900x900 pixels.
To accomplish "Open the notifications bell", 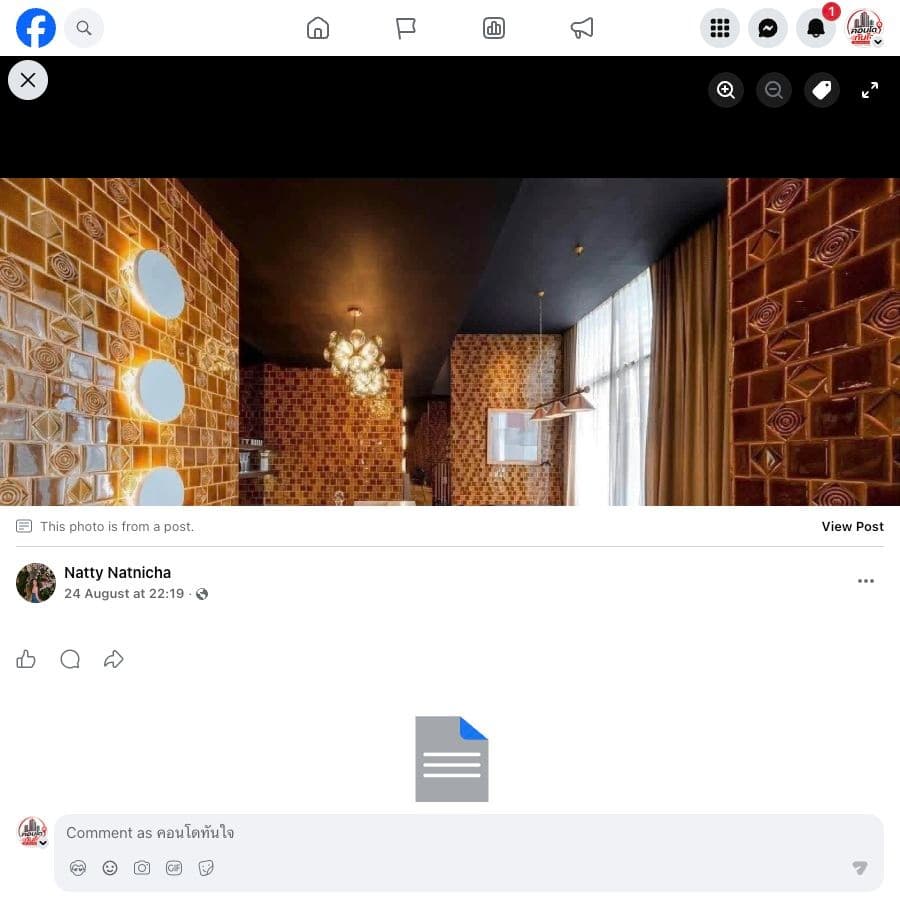I will tap(816, 28).
